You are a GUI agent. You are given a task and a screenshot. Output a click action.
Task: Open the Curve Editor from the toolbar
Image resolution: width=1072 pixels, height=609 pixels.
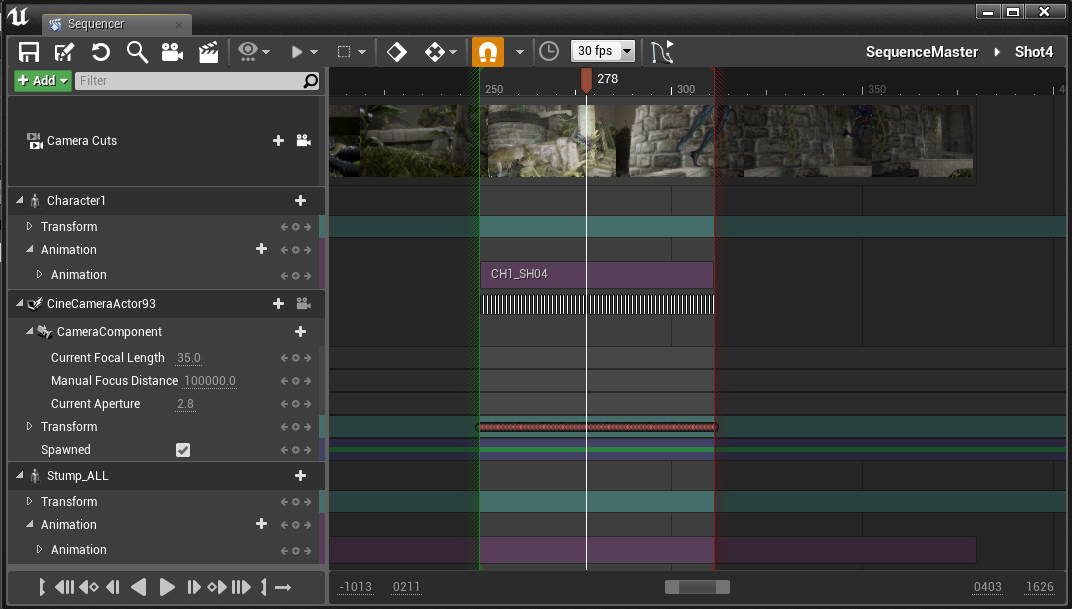(660, 51)
